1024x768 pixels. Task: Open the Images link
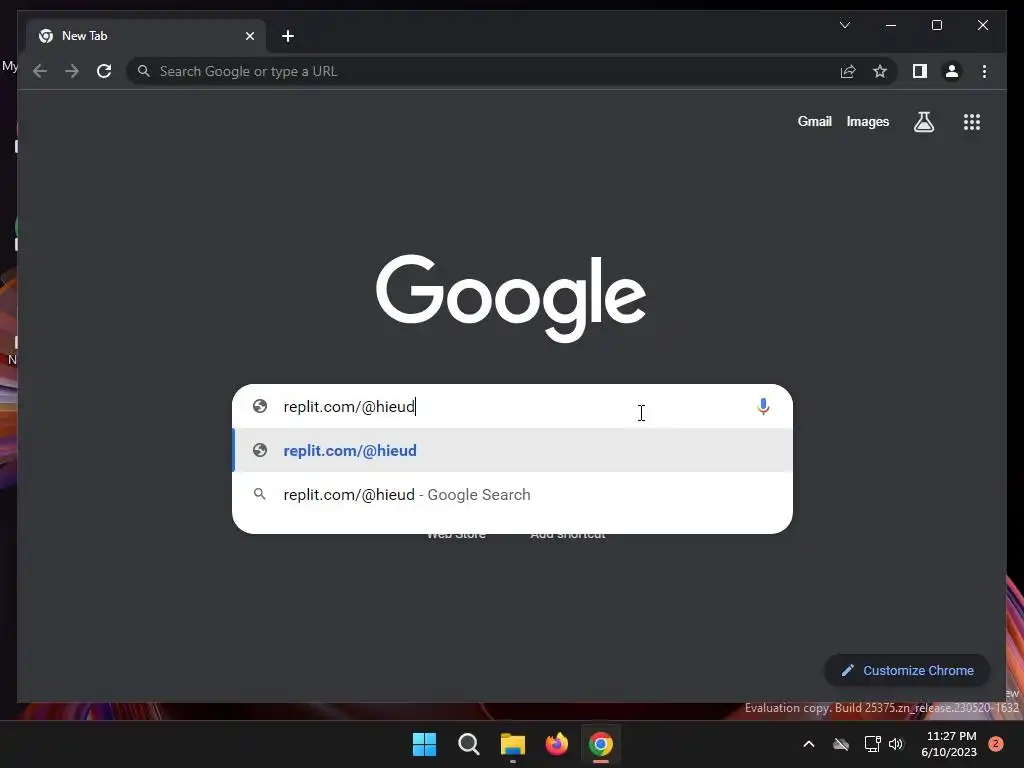point(867,121)
